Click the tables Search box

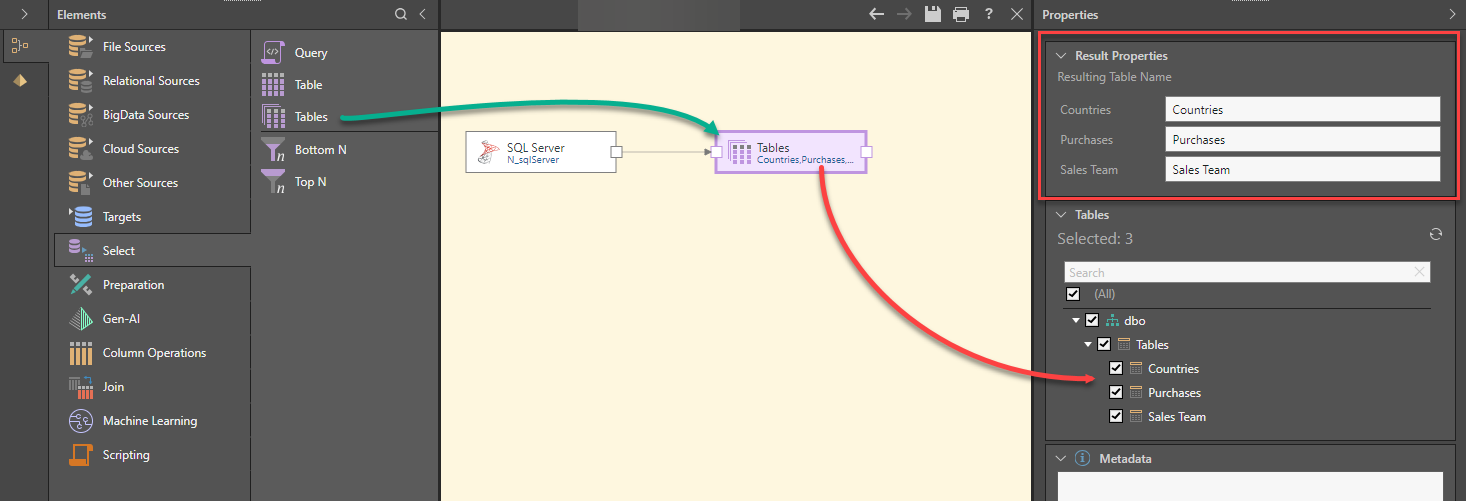tap(1238, 272)
